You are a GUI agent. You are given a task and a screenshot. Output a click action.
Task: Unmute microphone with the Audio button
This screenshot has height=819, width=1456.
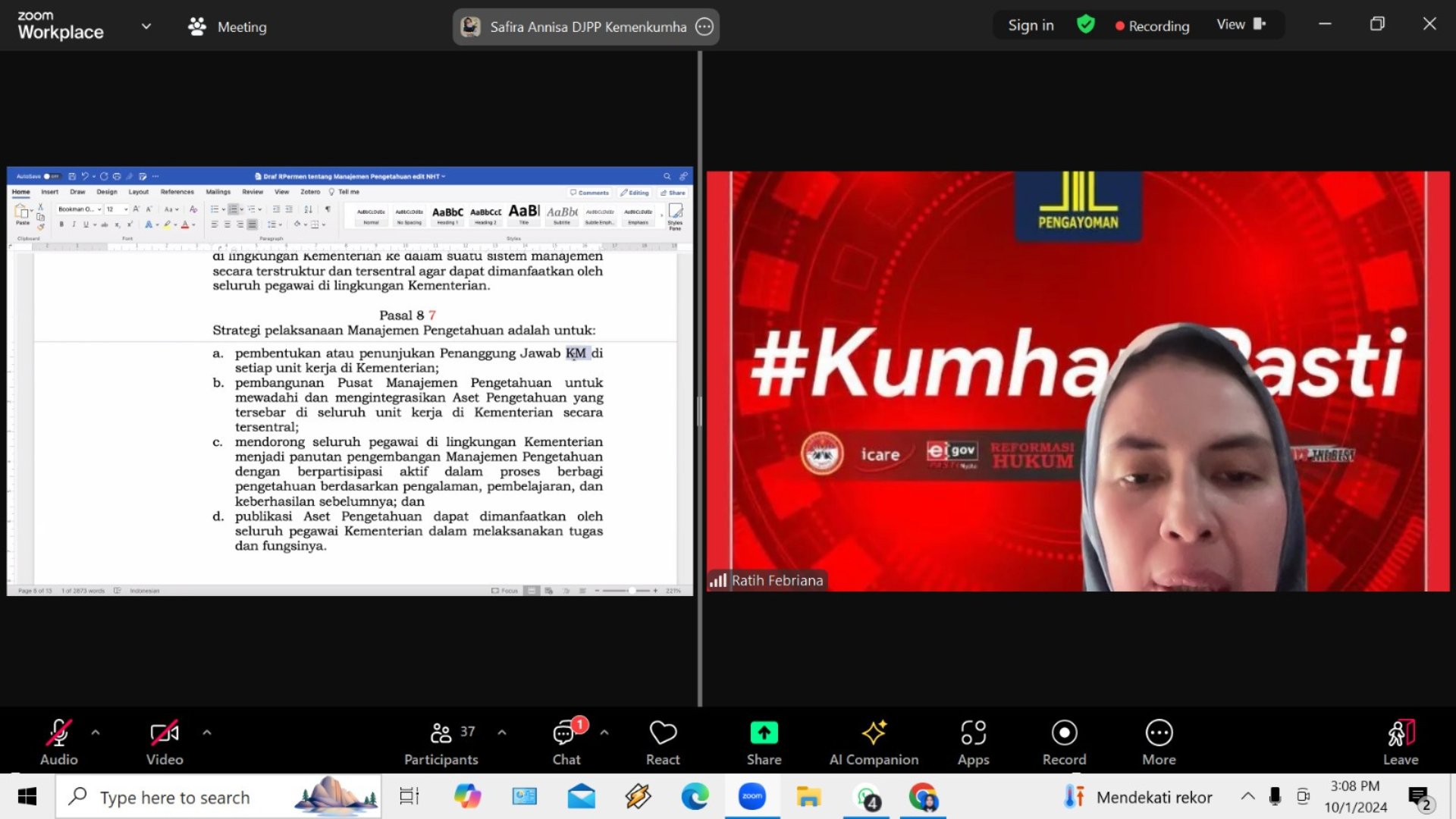click(x=58, y=742)
